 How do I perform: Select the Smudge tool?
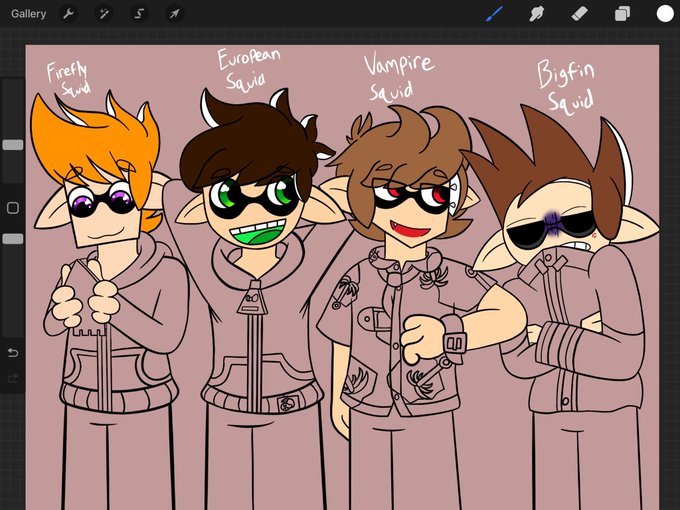pyautogui.click(x=537, y=14)
